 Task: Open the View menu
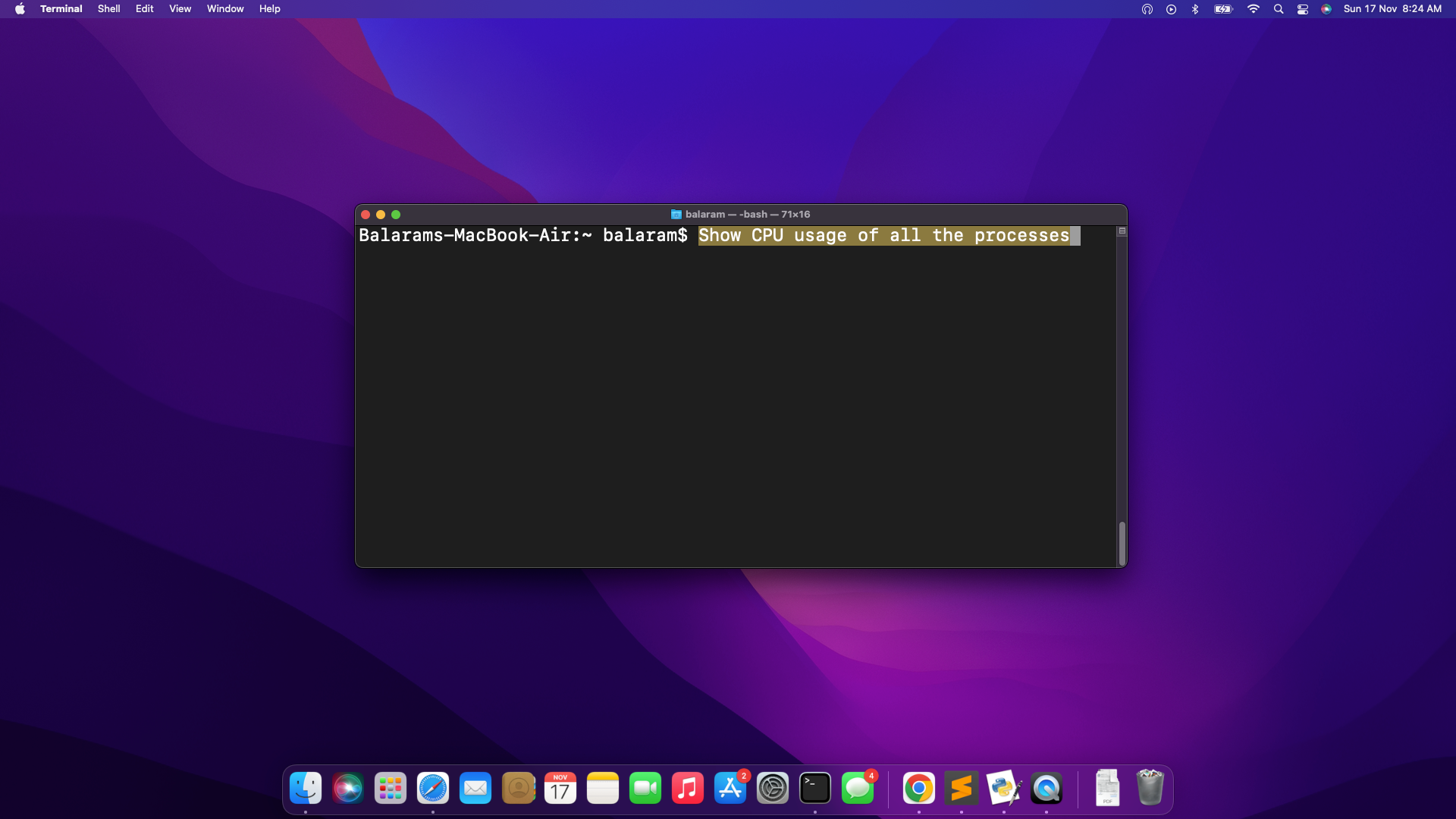point(180,9)
